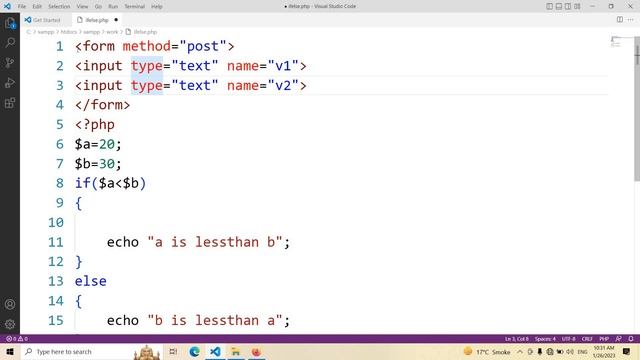Screen dimensions: 640x360
Task: Switch to the ifelse.php tab
Action: [96, 20]
